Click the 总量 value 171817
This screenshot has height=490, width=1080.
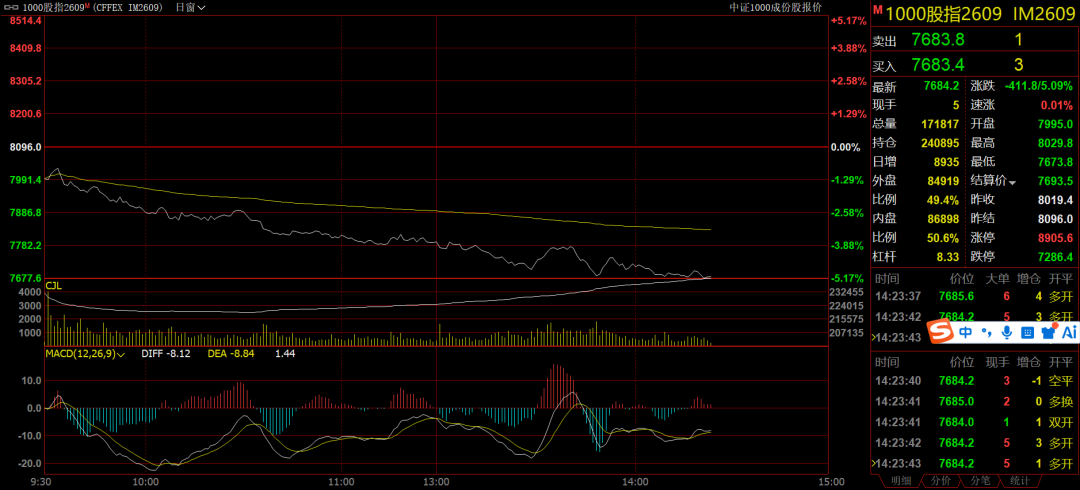click(940, 125)
